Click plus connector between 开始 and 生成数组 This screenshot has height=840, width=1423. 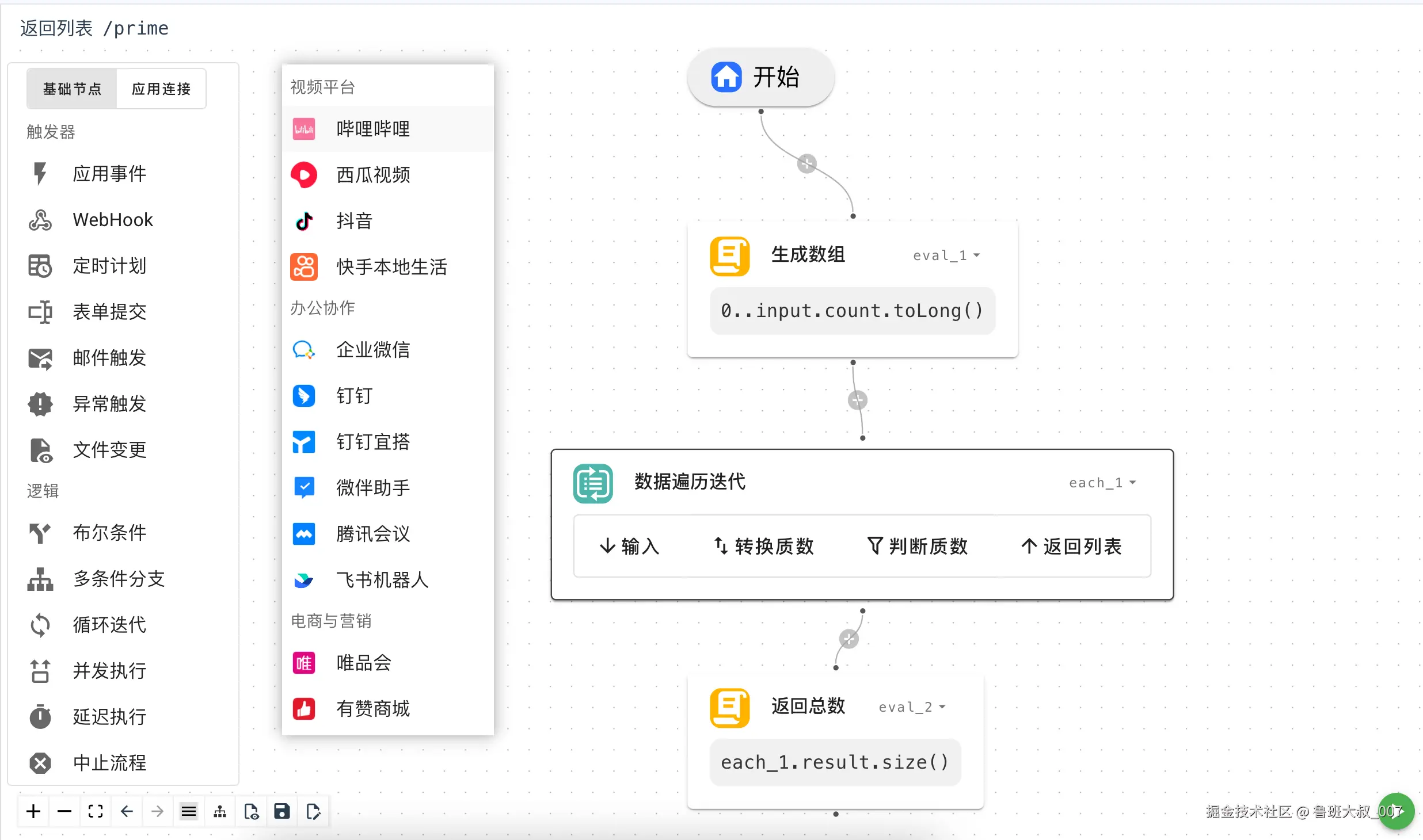pyautogui.click(x=807, y=164)
